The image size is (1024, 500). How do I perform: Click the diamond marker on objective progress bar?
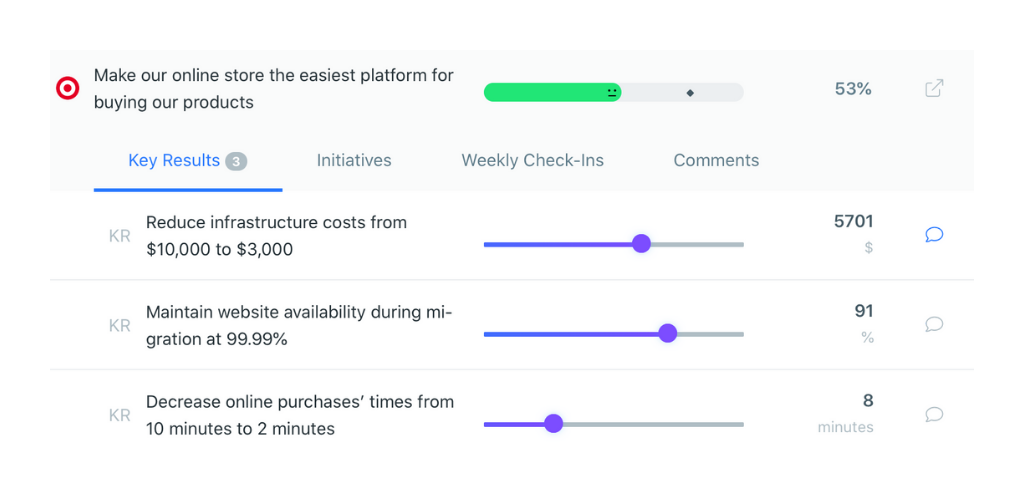[690, 93]
